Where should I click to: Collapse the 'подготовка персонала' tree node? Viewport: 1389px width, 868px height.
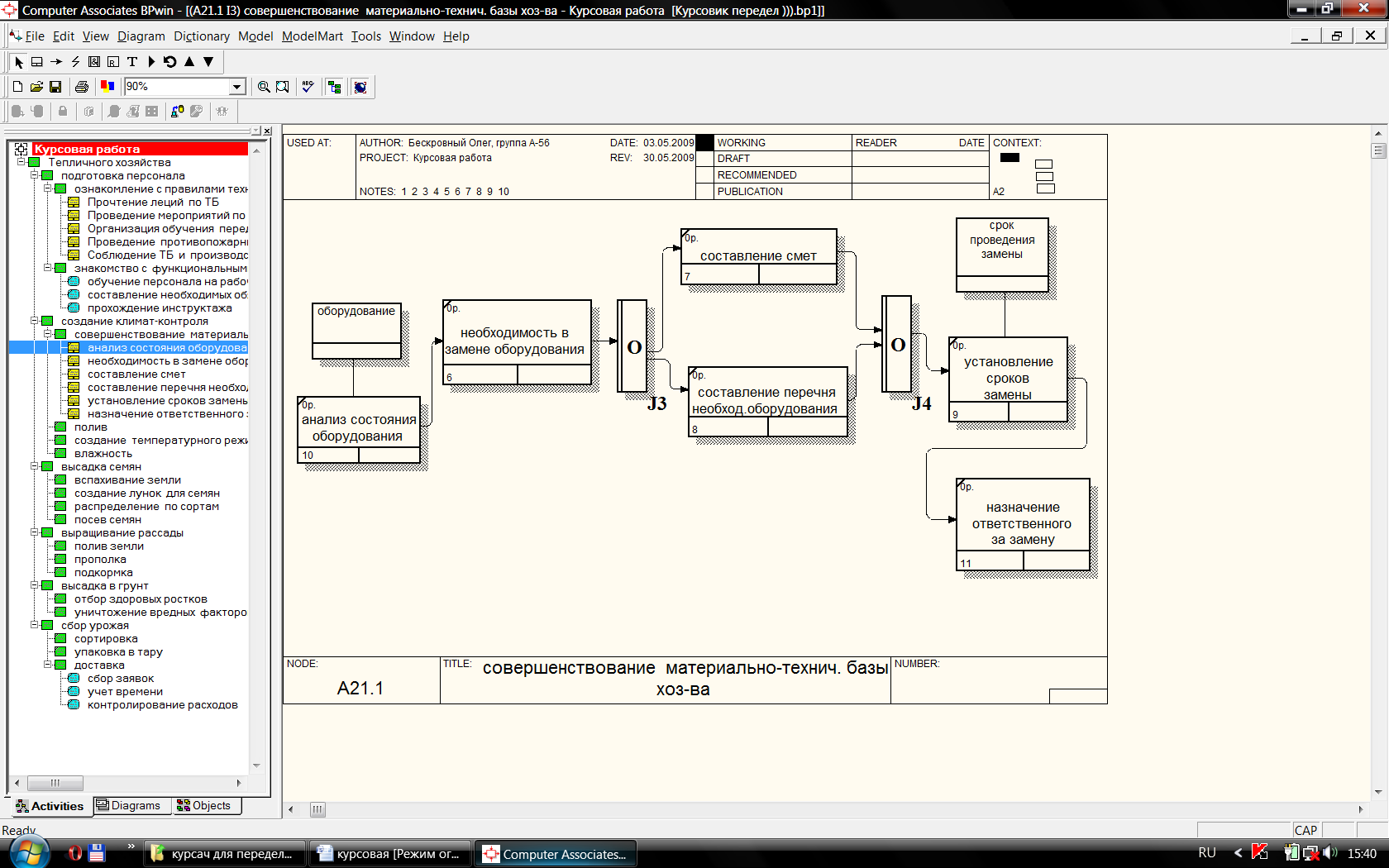tap(35, 175)
